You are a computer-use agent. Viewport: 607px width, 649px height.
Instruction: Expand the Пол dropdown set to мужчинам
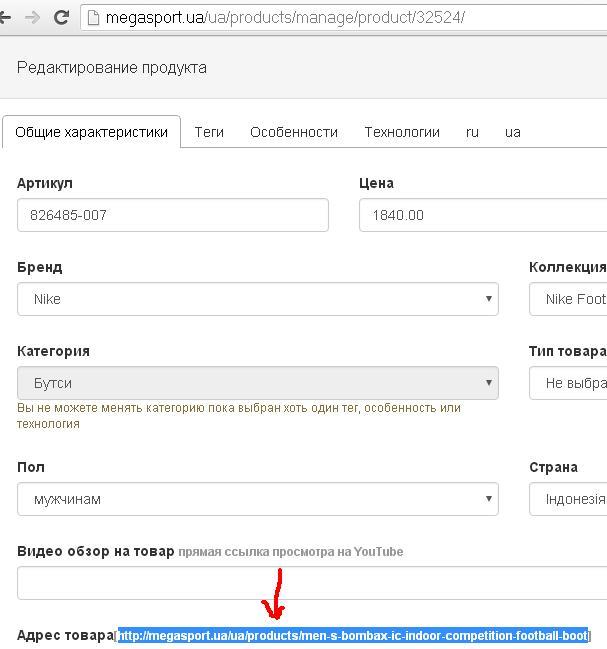click(x=257, y=499)
